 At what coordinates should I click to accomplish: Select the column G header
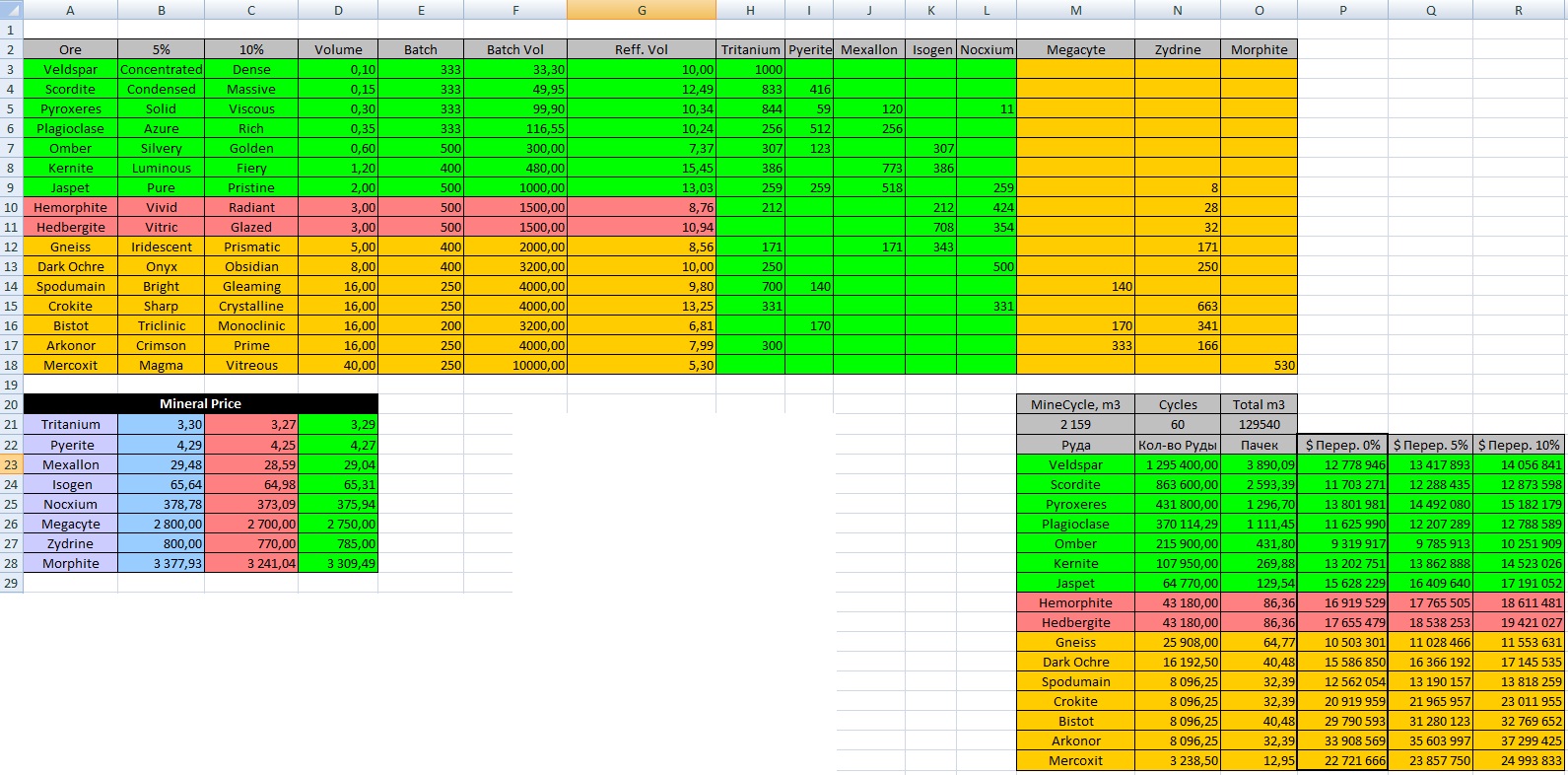click(642, 10)
